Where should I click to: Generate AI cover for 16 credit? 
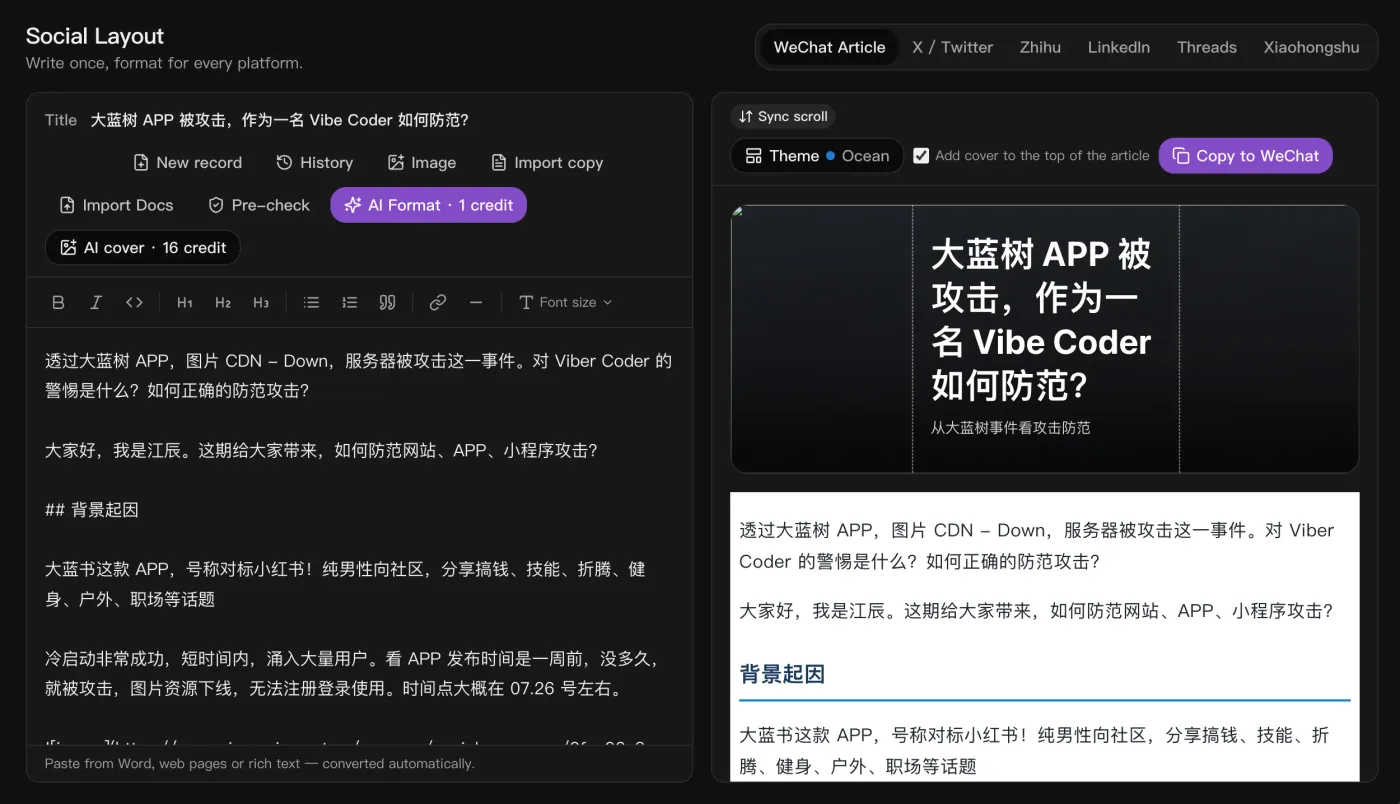point(143,247)
